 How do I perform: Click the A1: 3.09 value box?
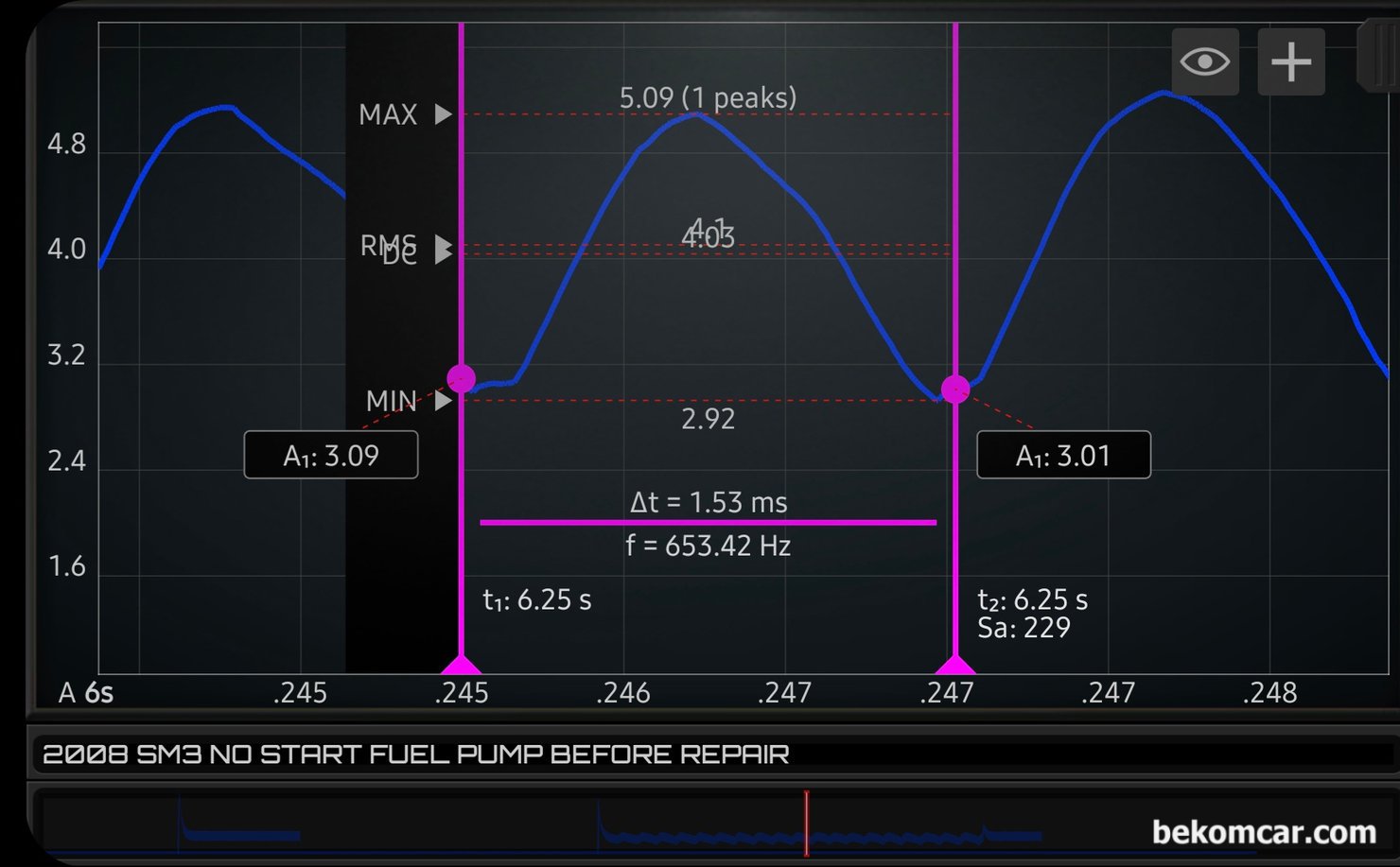331,456
